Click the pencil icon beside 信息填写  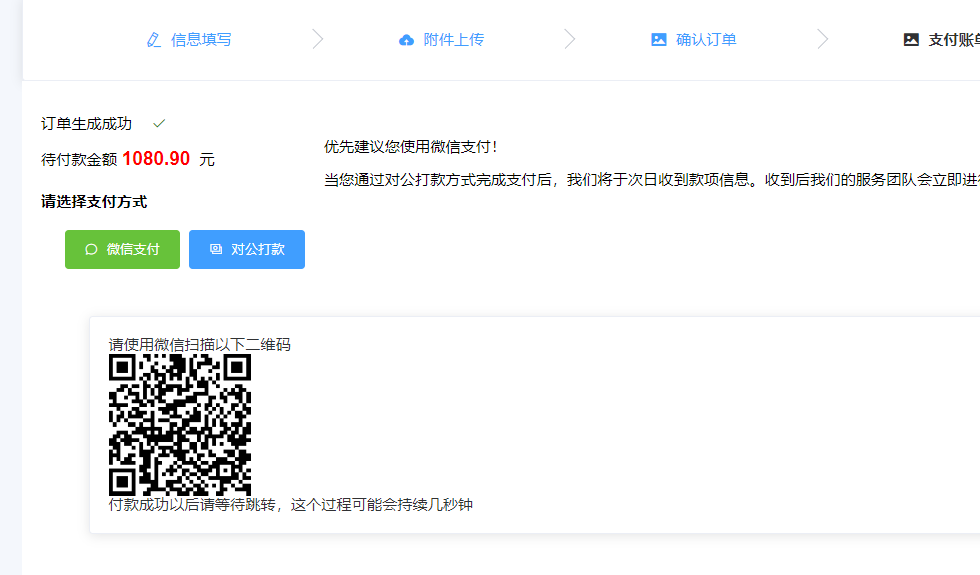click(154, 40)
